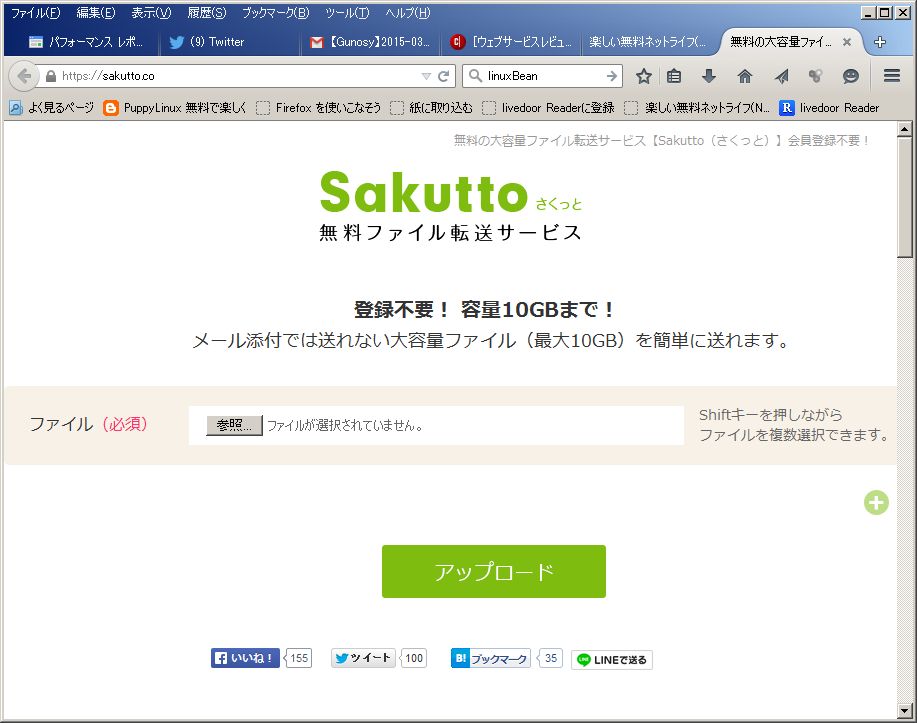Click the search magnifier icon
This screenshot has height=723, width=917.
[475, 76]
